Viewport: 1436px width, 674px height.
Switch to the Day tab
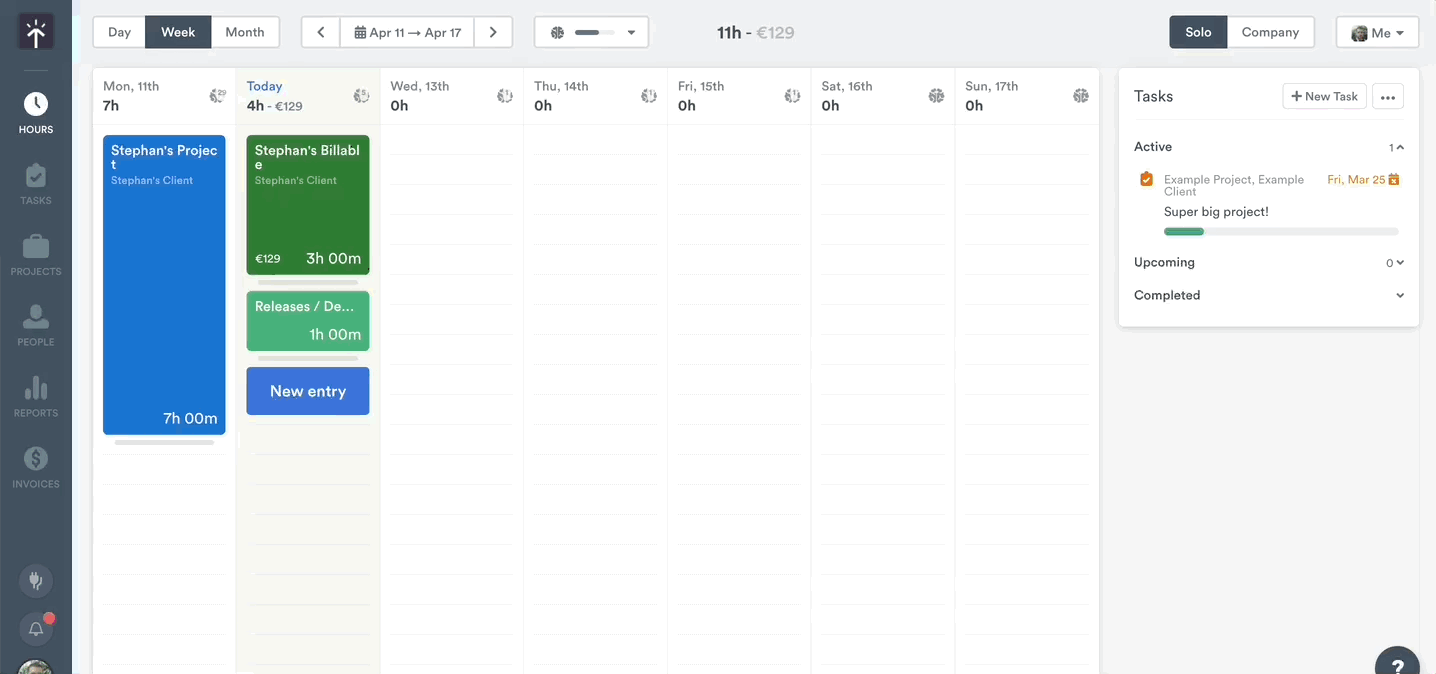[x=118, y=31]
